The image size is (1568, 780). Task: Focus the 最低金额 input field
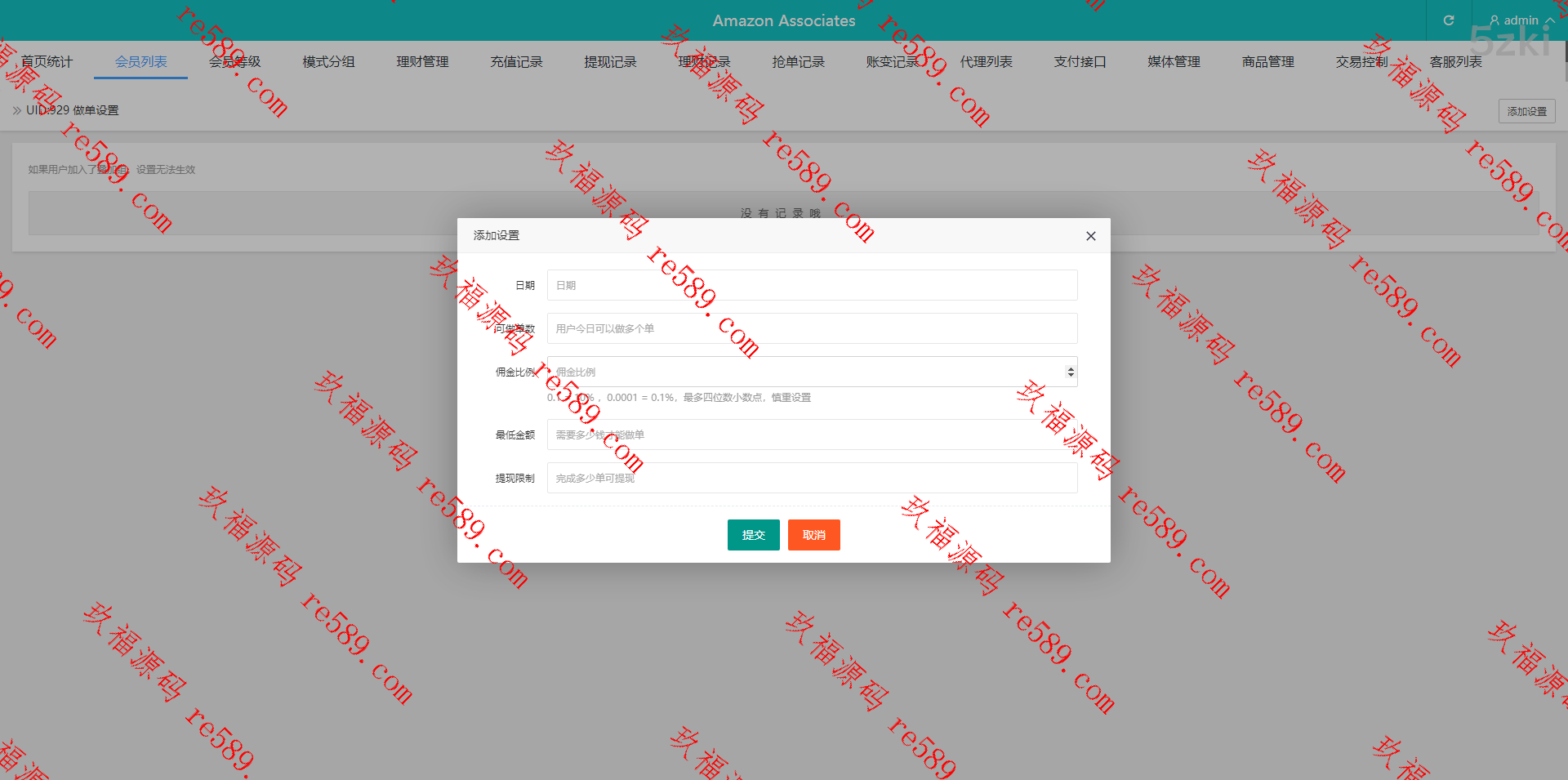pyautogui.click(x=812, y=435)
